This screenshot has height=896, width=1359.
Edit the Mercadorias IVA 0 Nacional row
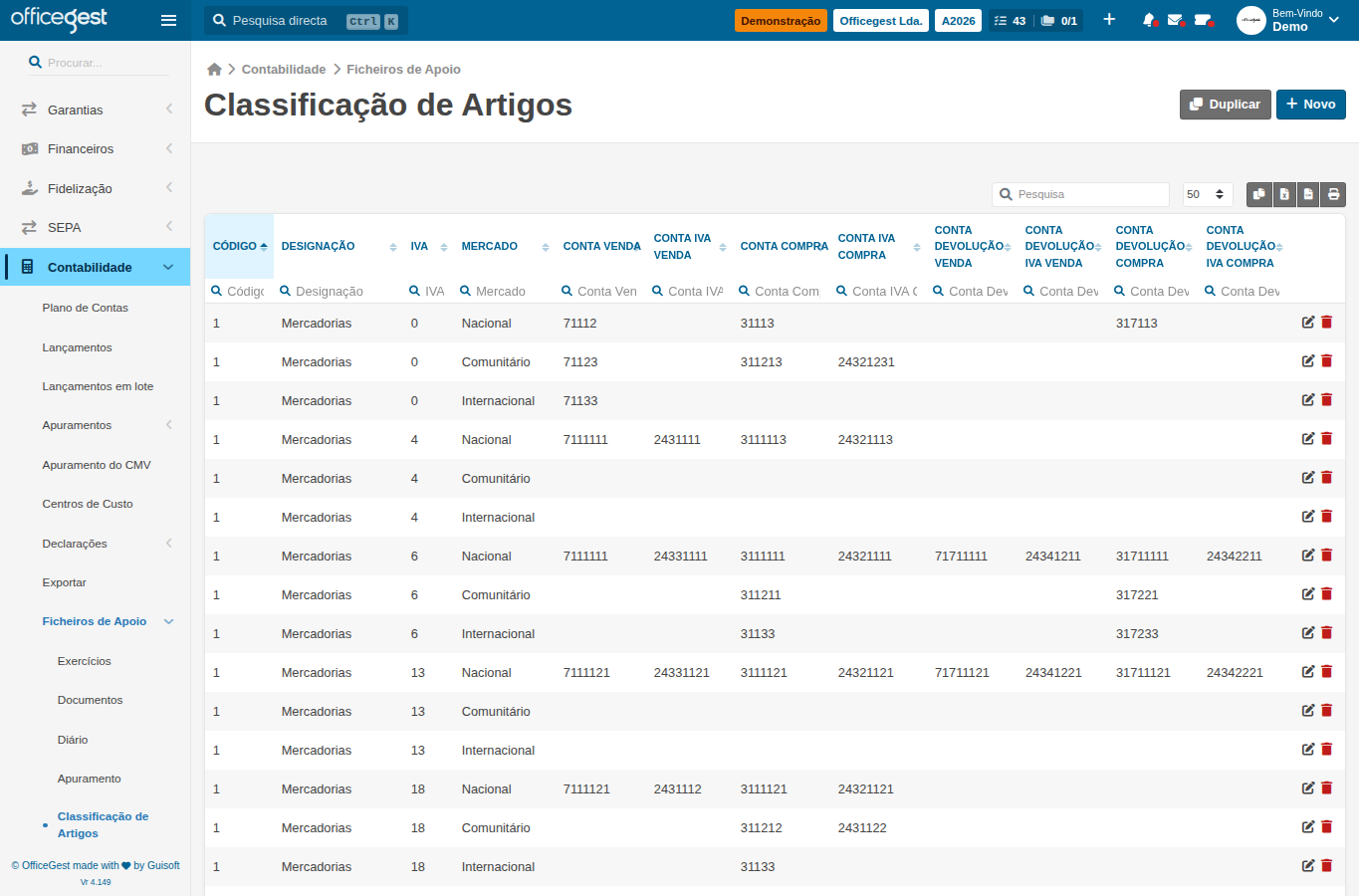pyautogui.click(x=1308, y=322)
